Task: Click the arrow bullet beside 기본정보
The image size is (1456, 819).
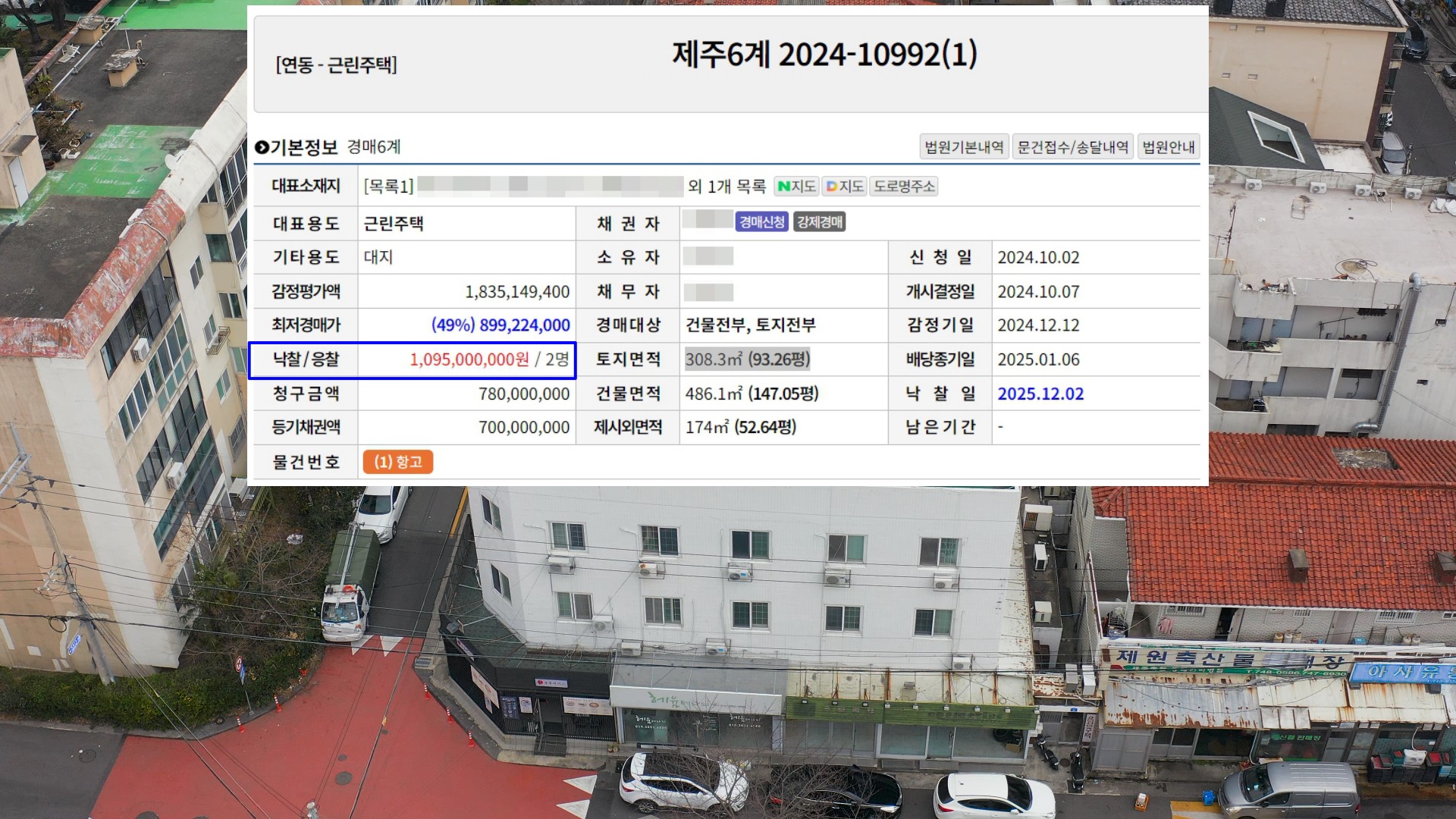Action: point(262,147)
